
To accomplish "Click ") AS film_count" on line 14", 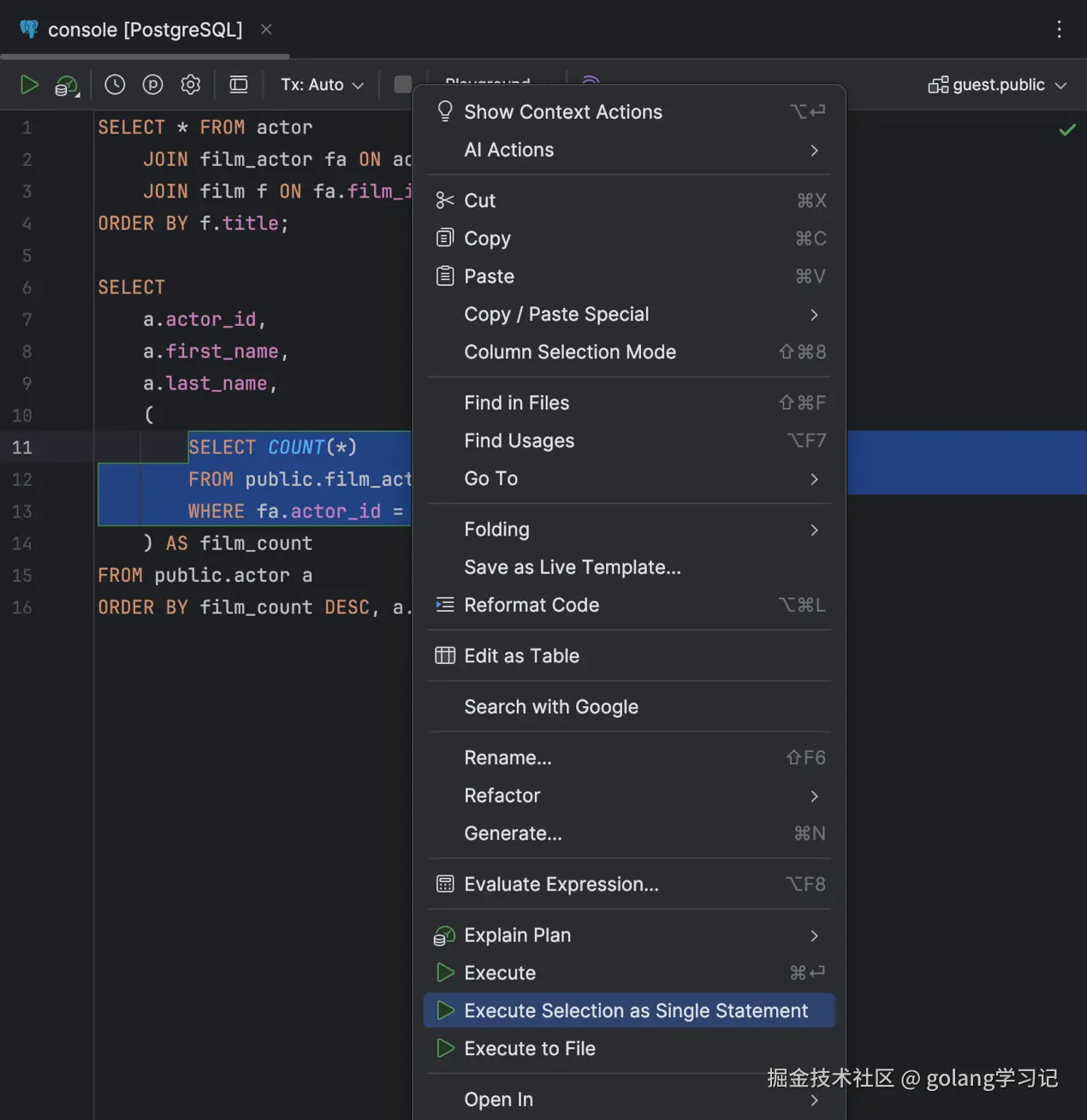I will pyautogui.click(x=228, y=543).
